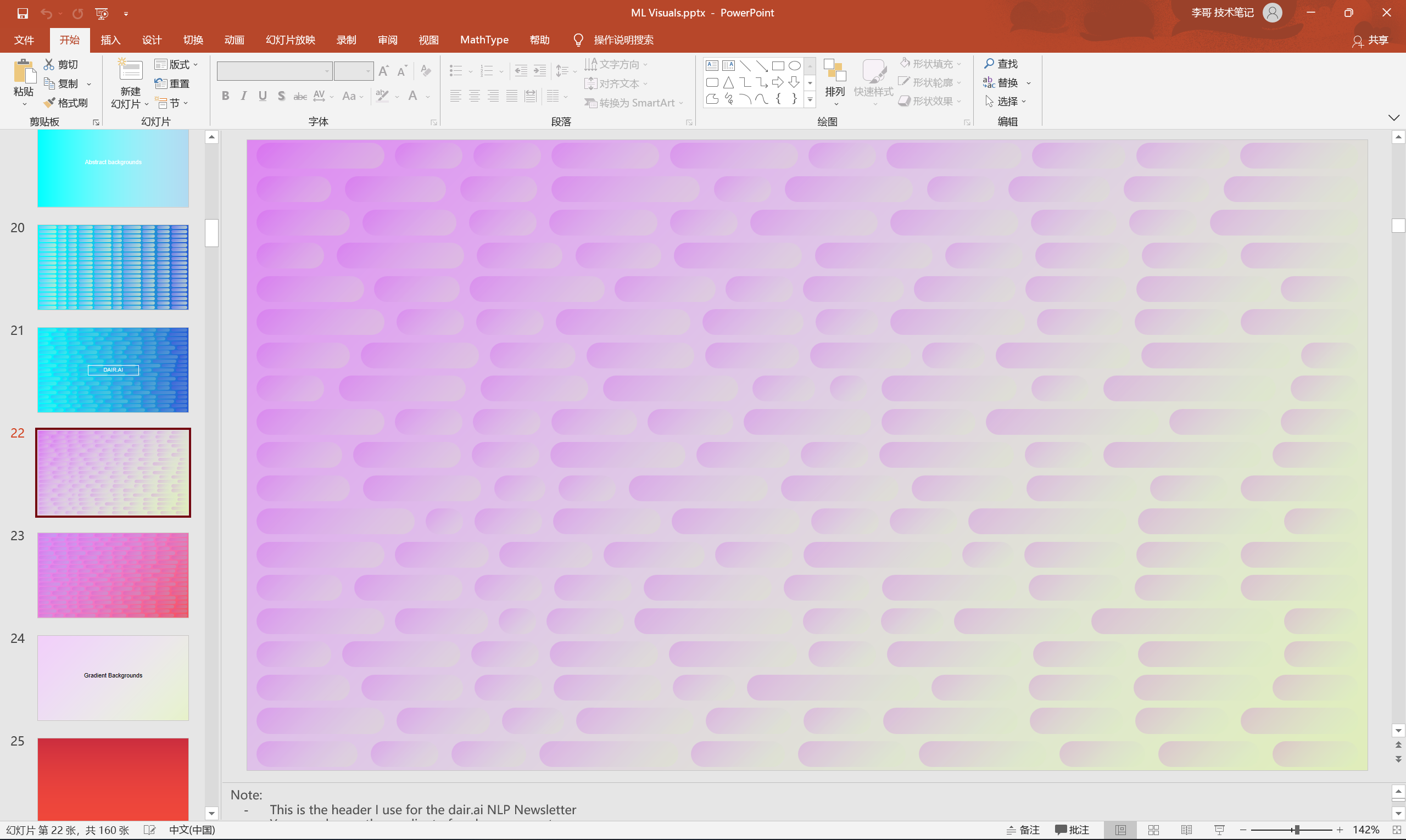This screenshot has width=1406, height=840.
Task: Open 批注 comments from the status bar
Action: point(1072,830)
